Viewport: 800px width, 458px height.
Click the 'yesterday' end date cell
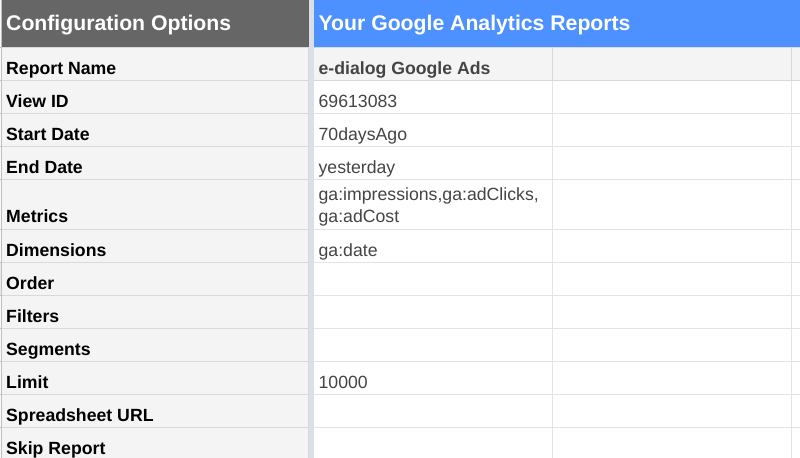(x=432, y=167)
